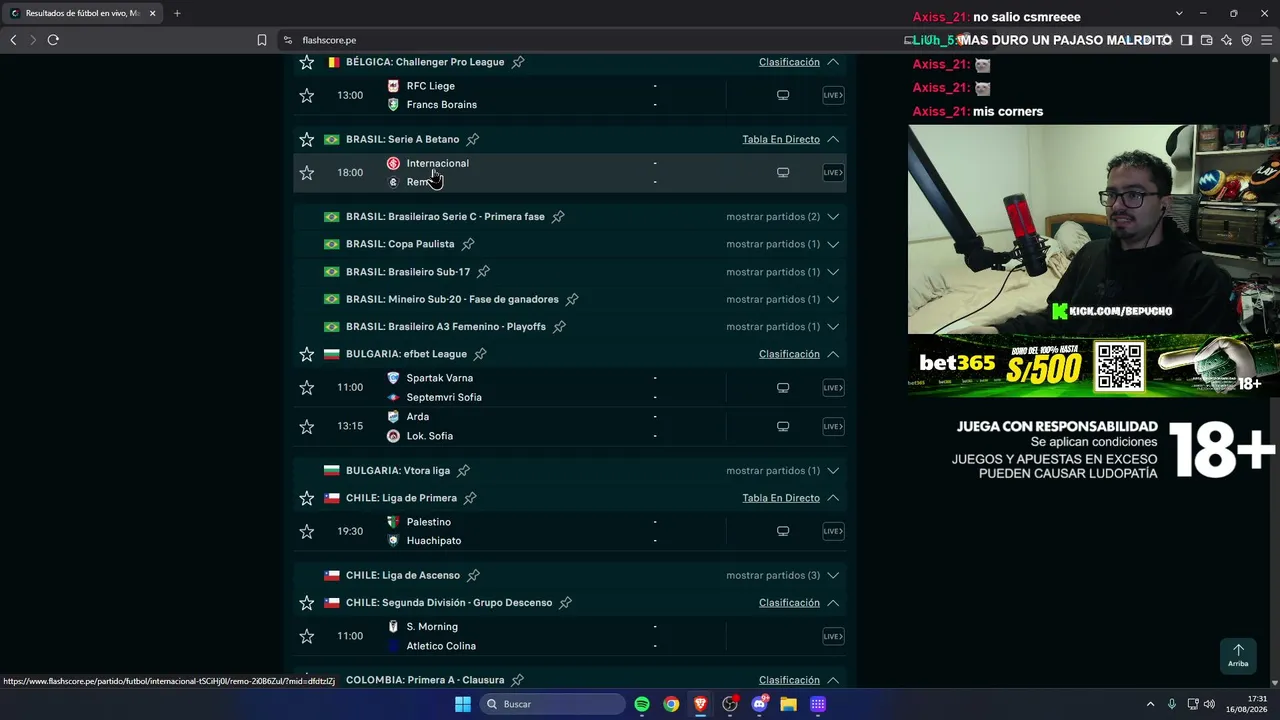The width and height of the screenshot is (1280, 720).
Task: Star the Internacional vs Remo match
Action: [307, 172]
